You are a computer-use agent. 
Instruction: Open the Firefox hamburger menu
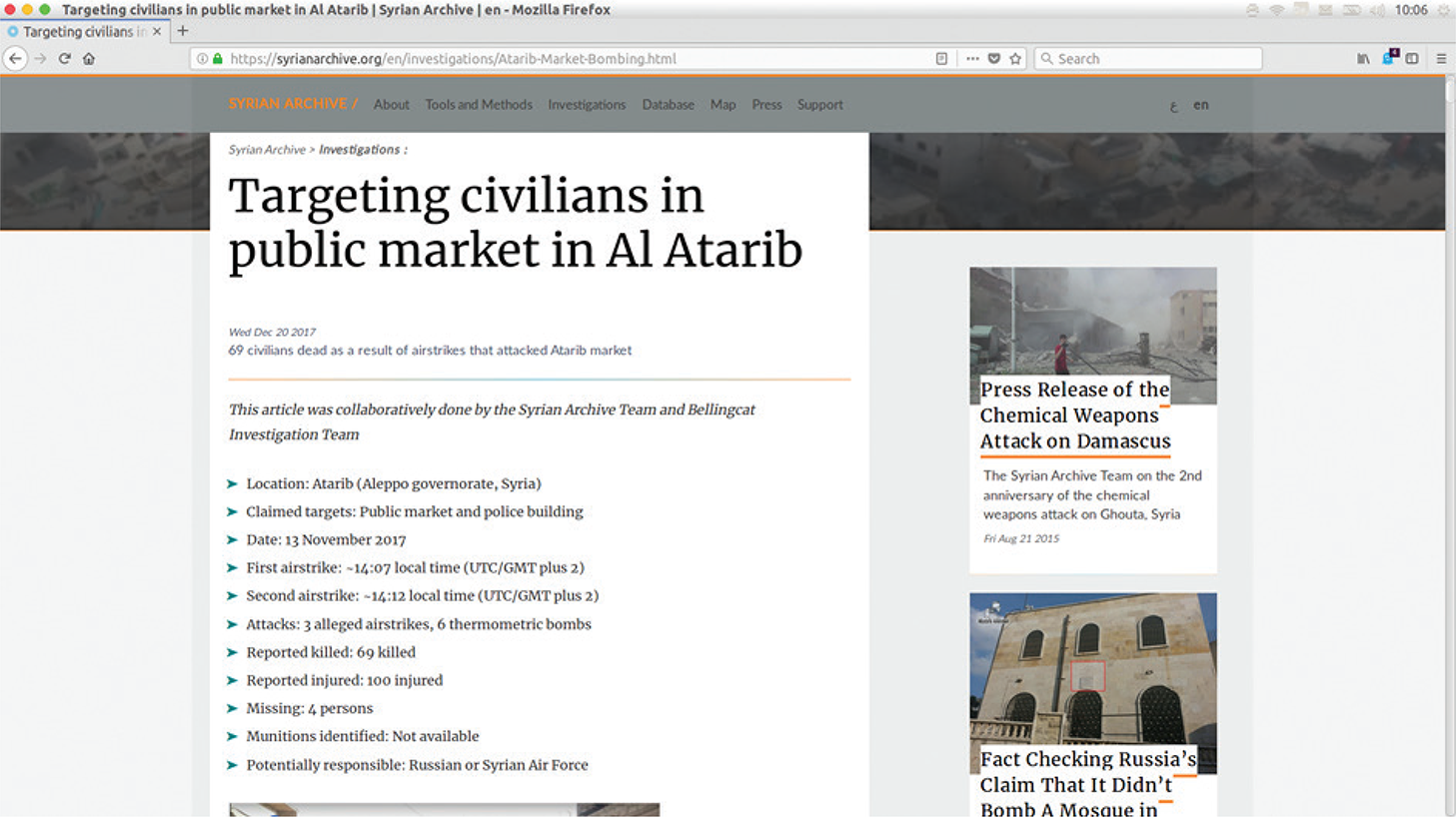point(1441,59)
